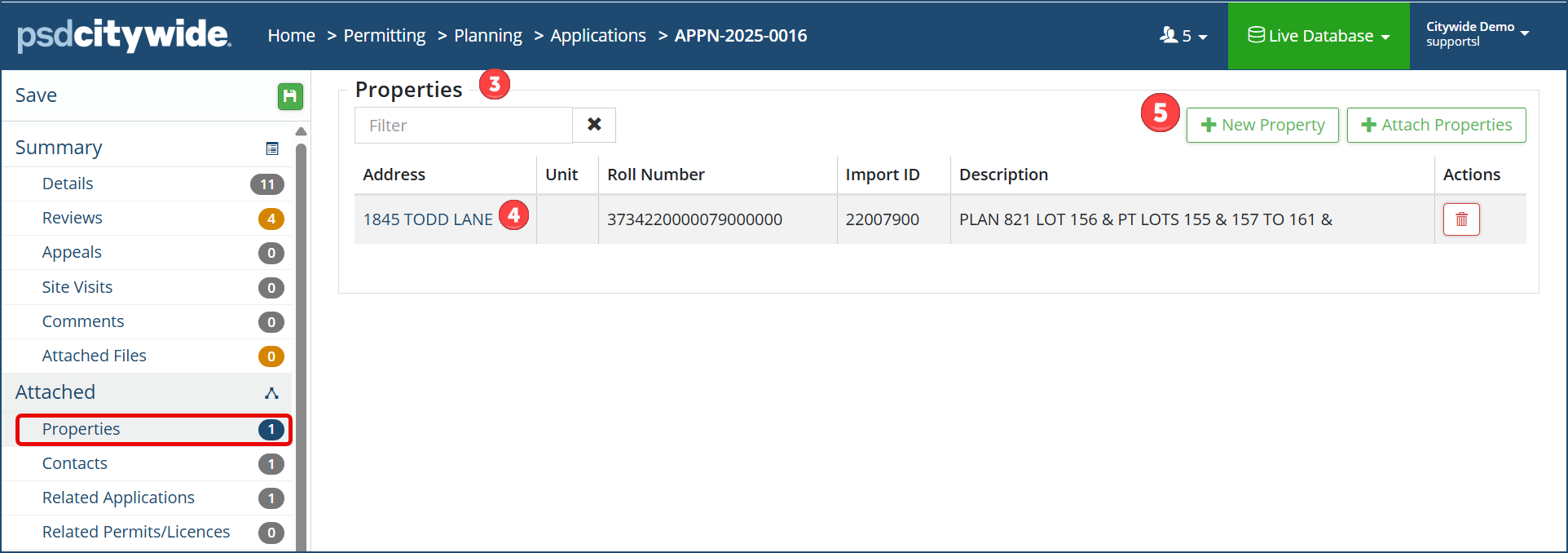Open Details in the sidebar
Image resolution: width=1568 pixels, height=553 pixels.
(68, 184)
